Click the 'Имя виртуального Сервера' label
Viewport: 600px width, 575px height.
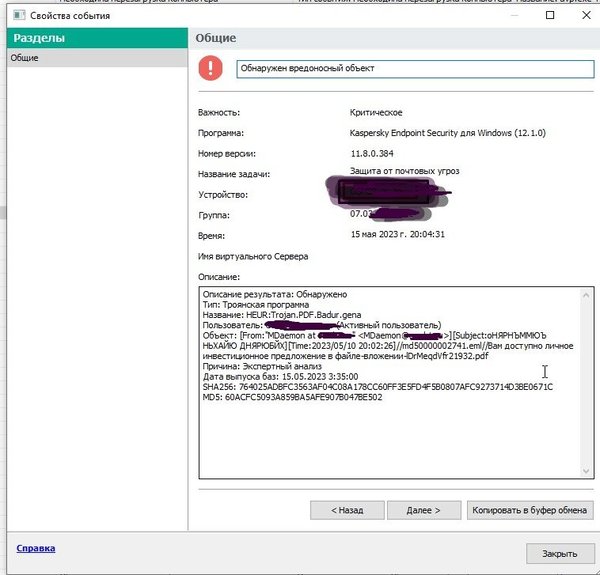[x=253, y=256]
